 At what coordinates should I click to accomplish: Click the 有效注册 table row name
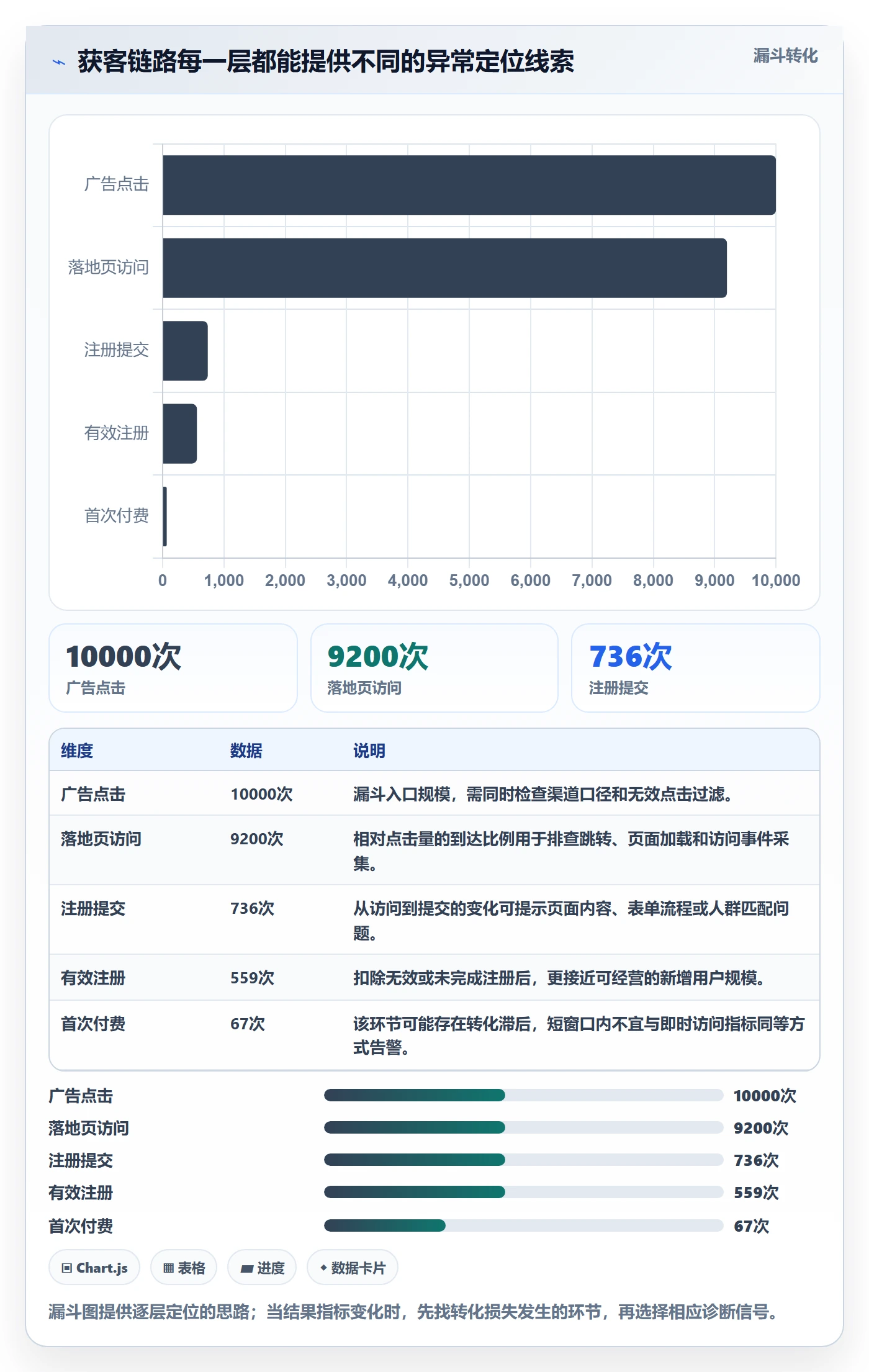click(93, 978)
